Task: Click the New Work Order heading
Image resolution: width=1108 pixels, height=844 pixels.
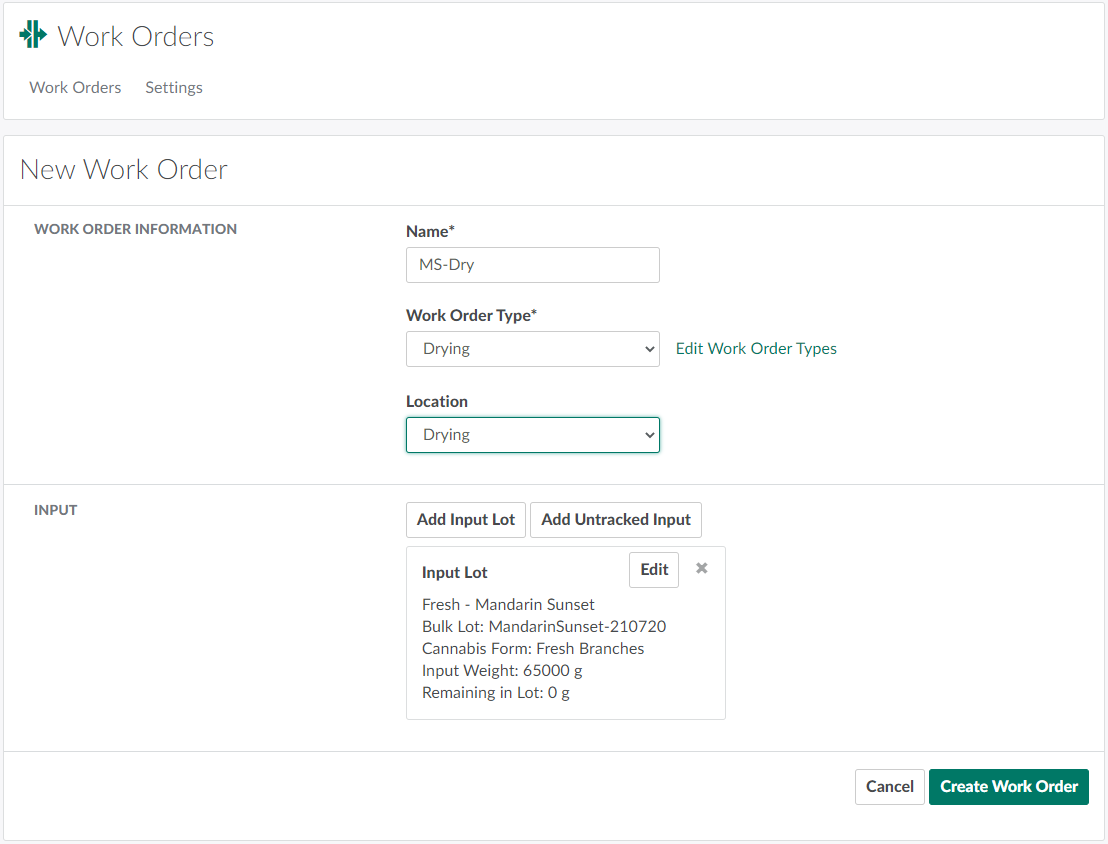Action: click(124, 170)
